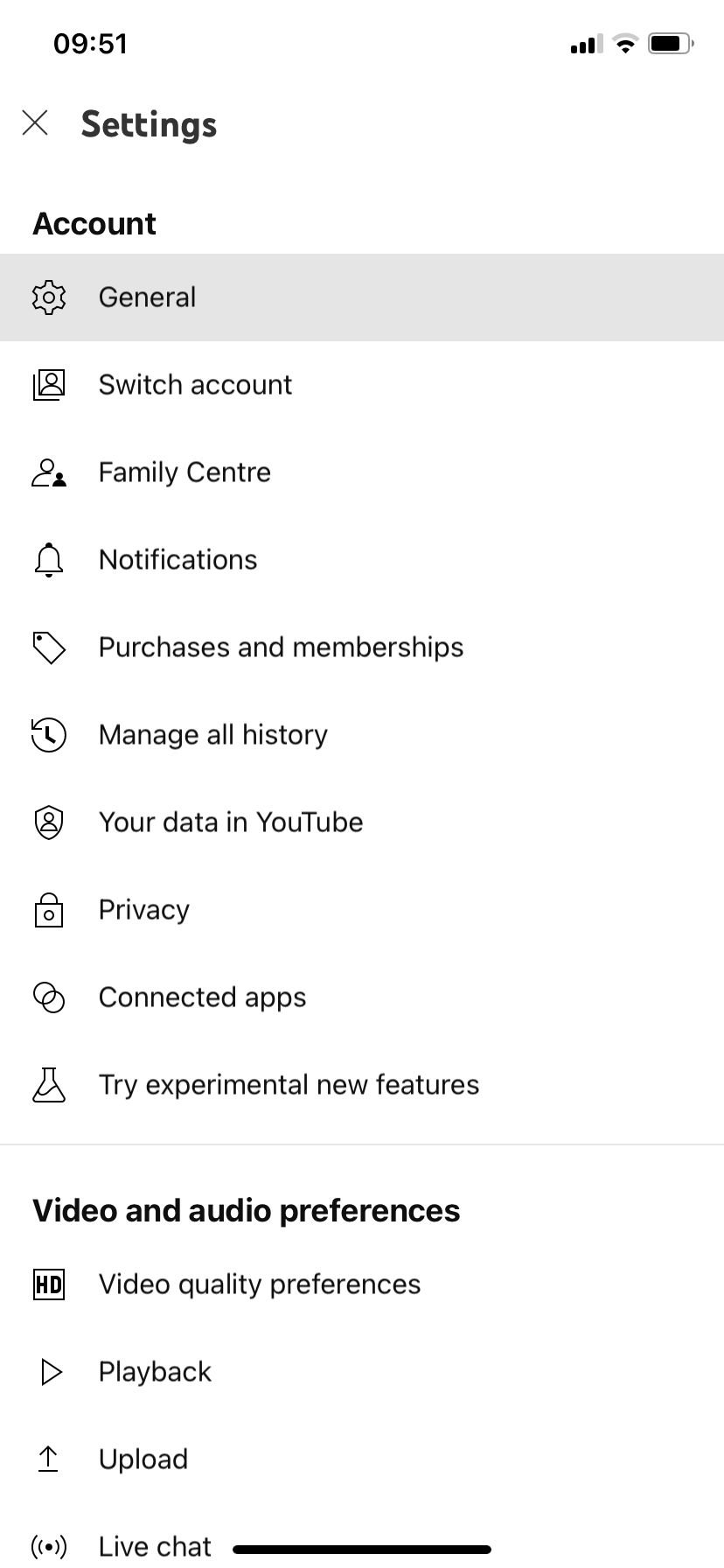Tap the Purchases price tag icon
724x1568 pixels.
[49, 647]
